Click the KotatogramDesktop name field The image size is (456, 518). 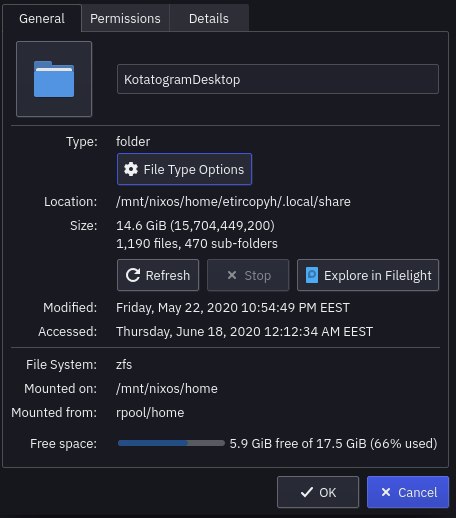coord(278,79)
